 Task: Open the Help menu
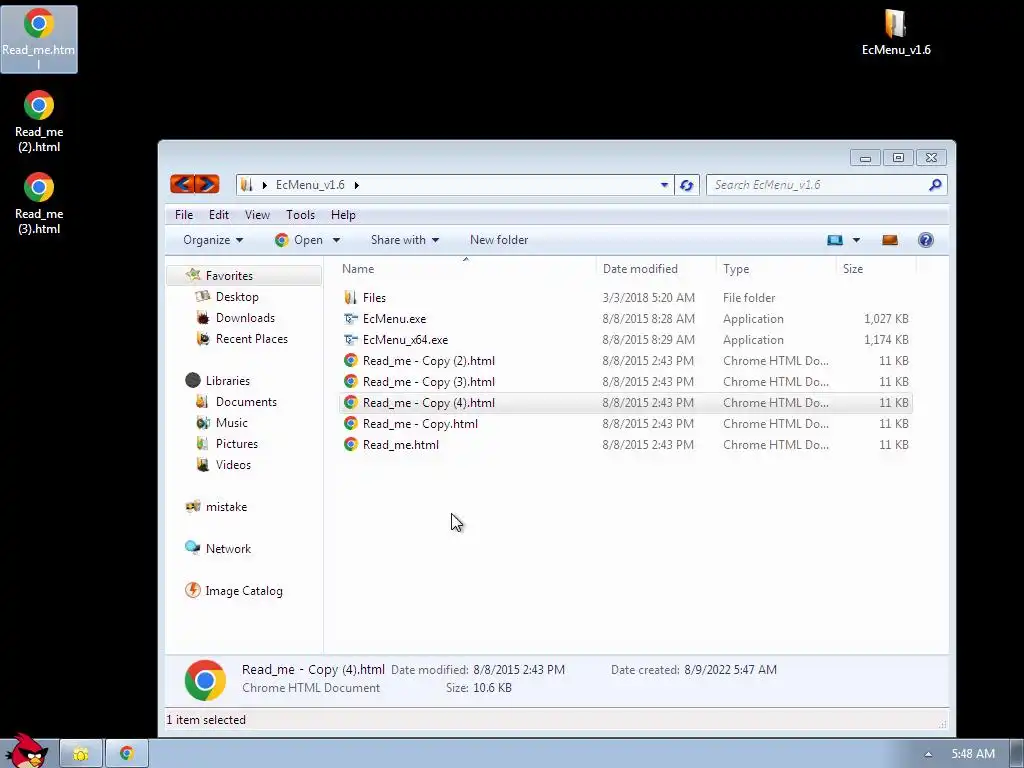point(343,215)
